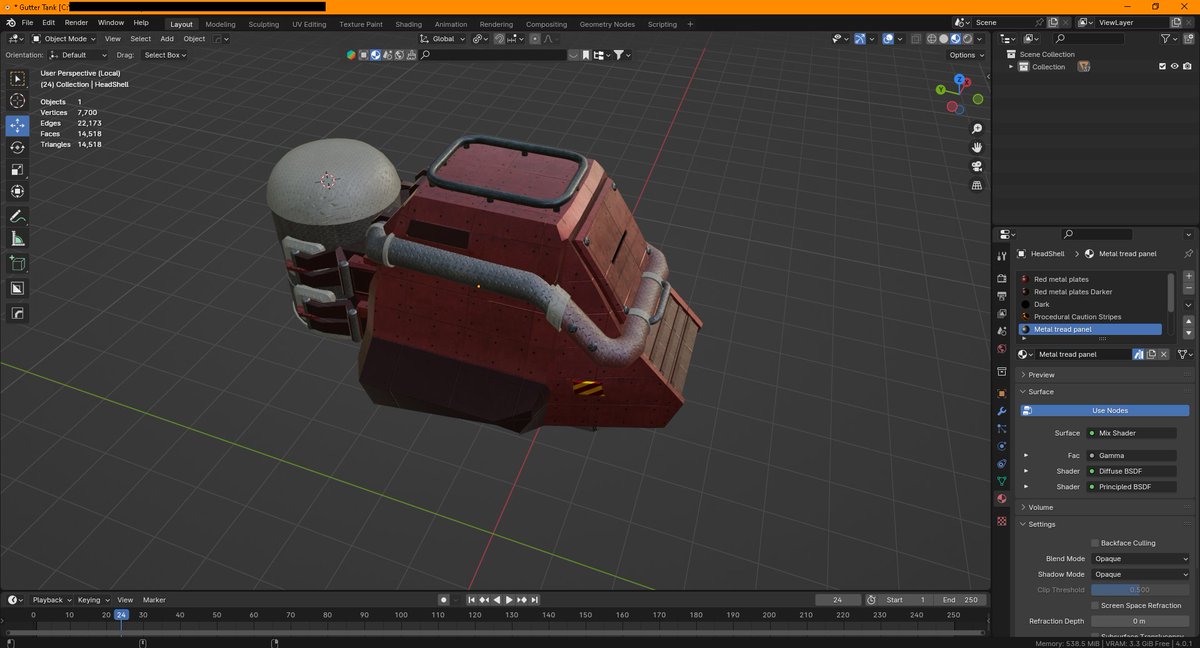Open the Render menu

[76, 23]
